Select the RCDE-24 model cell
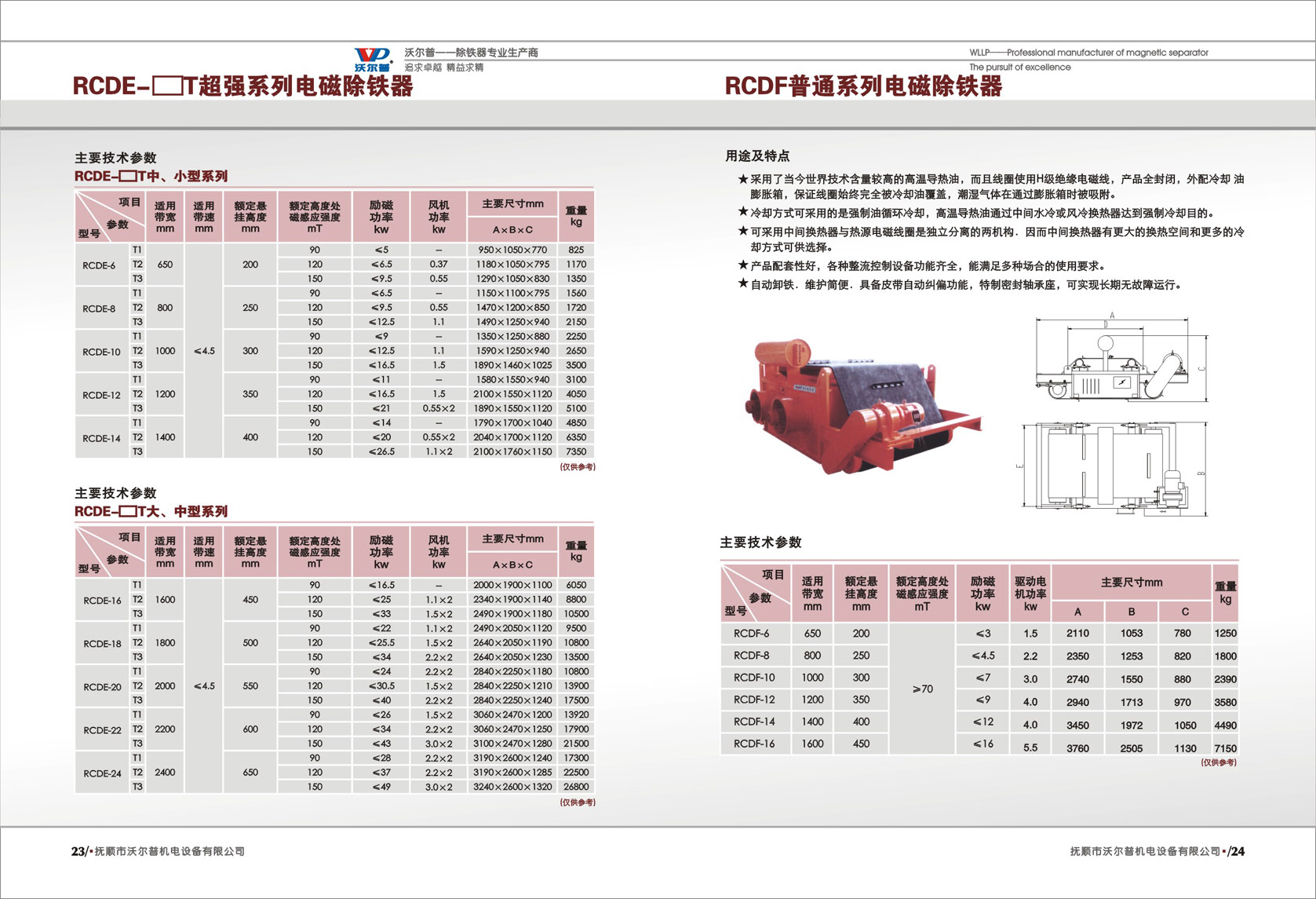Screen dimensions: 1316x899 pyautogui.click(x=102, y=773)
